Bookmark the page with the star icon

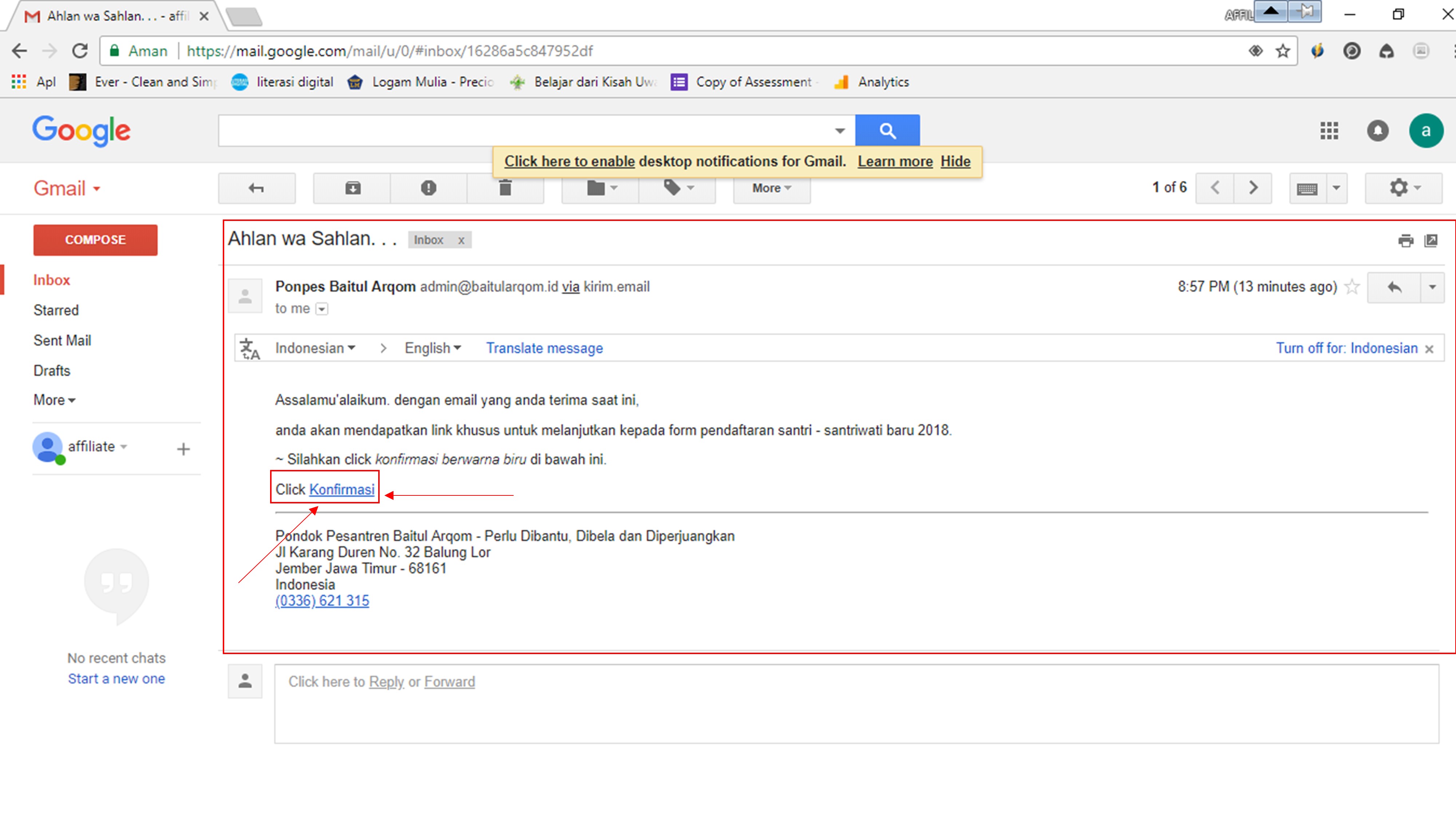pos(1282,51)
